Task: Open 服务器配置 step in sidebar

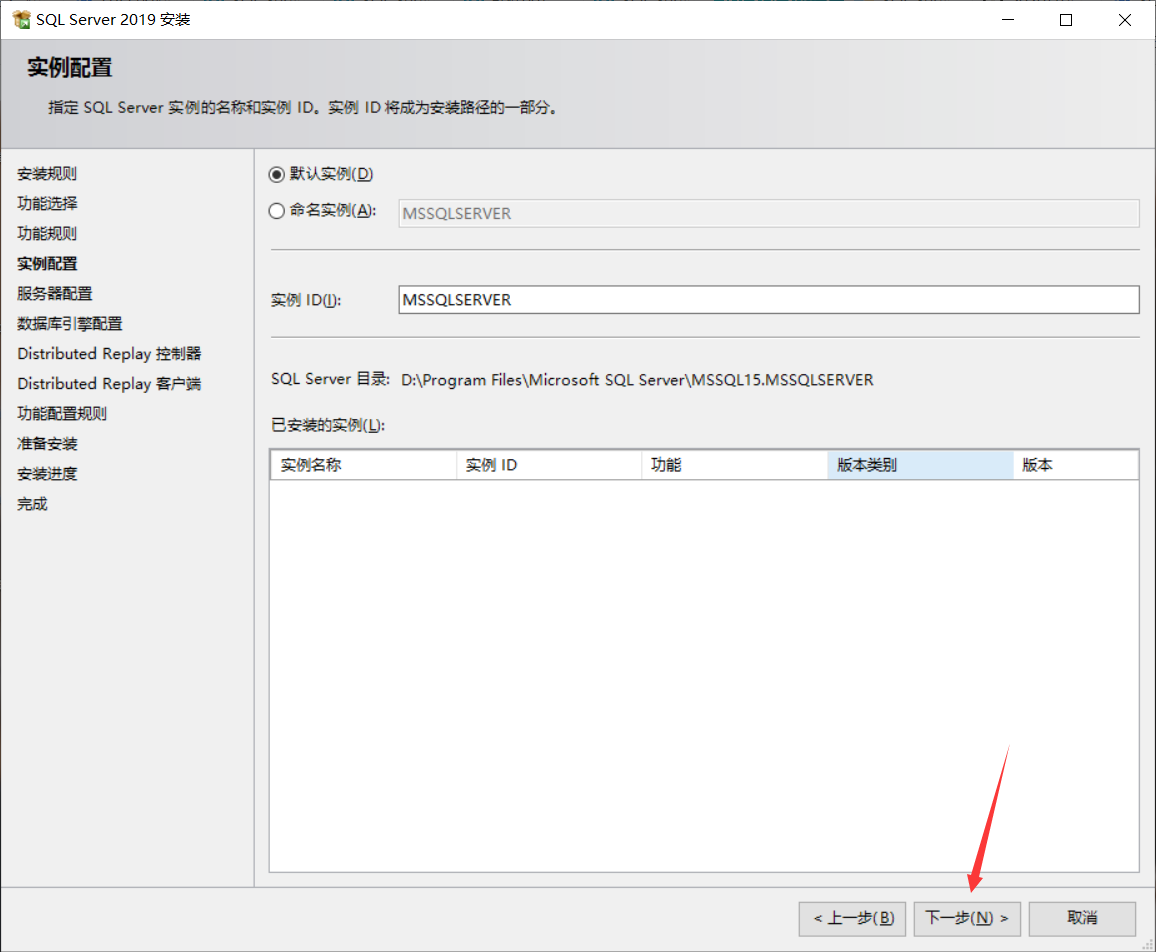Action: click(55, 293)
